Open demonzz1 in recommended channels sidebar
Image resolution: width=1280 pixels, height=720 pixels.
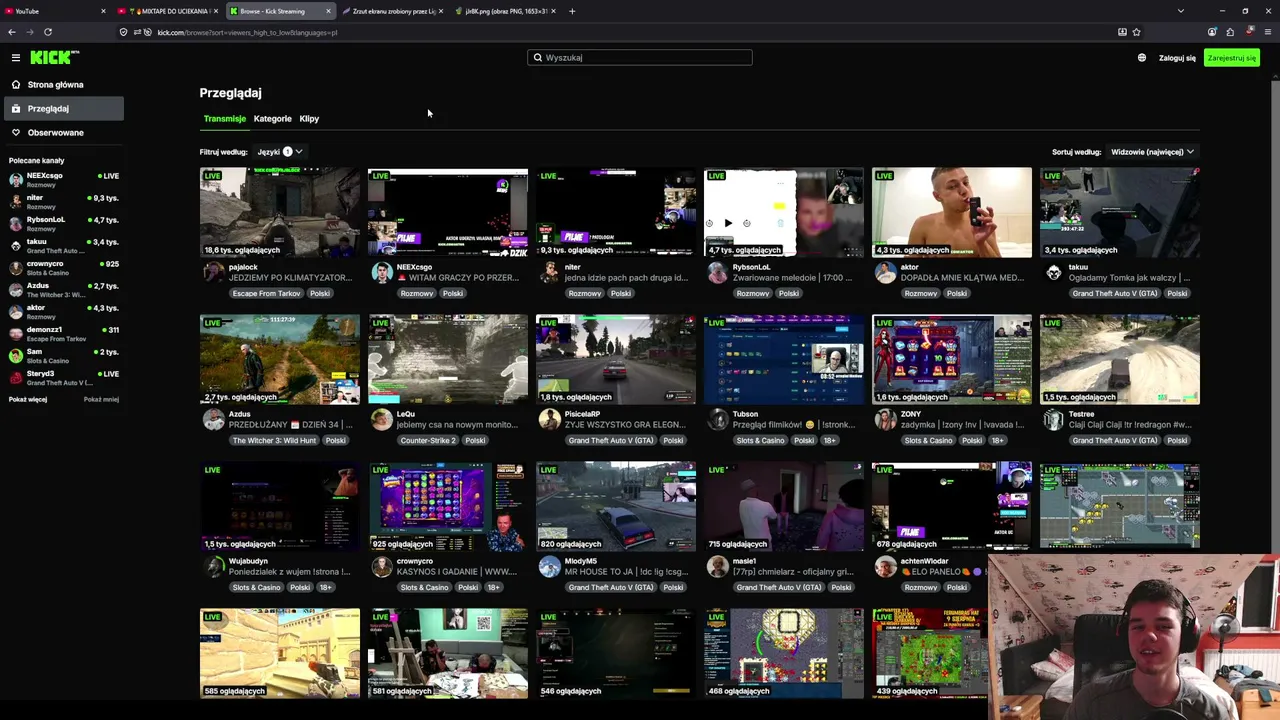(62, 334)
